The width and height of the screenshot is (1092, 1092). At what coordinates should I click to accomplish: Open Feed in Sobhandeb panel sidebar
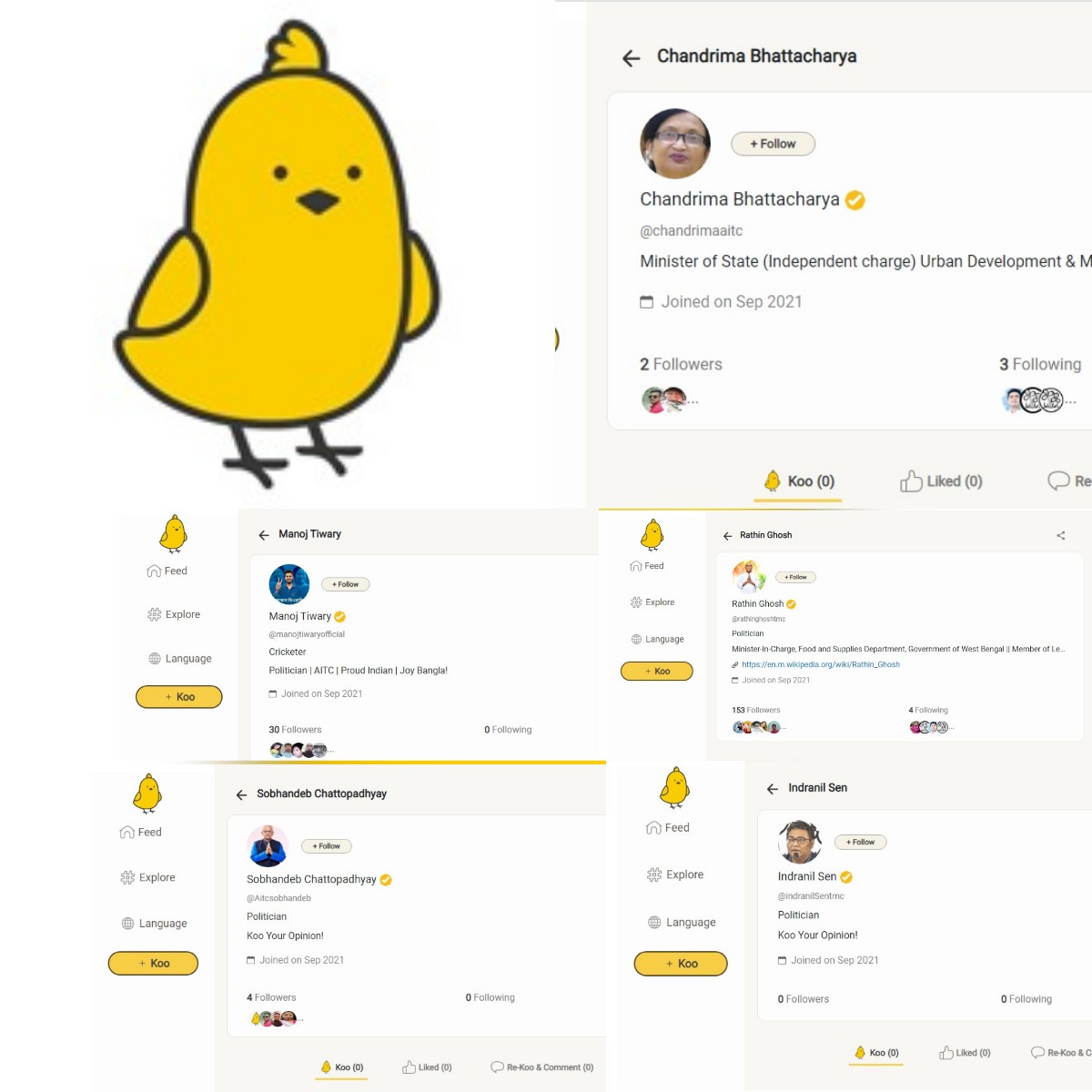click(141, 833)
